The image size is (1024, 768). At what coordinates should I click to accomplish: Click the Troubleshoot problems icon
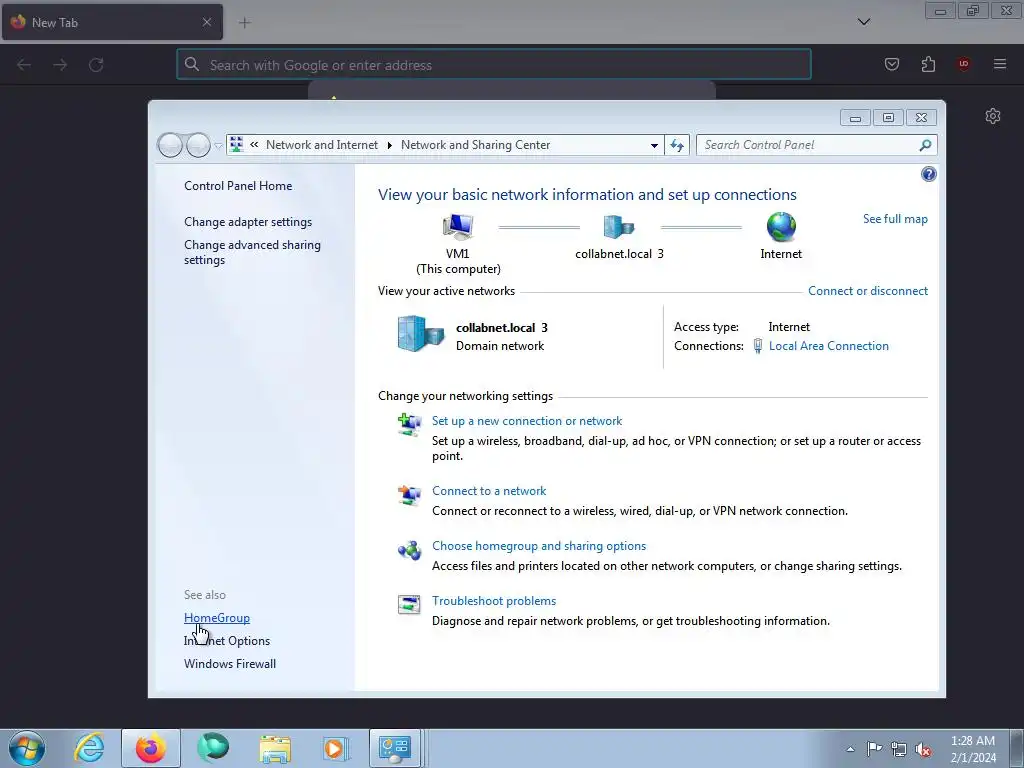point(409,605)
